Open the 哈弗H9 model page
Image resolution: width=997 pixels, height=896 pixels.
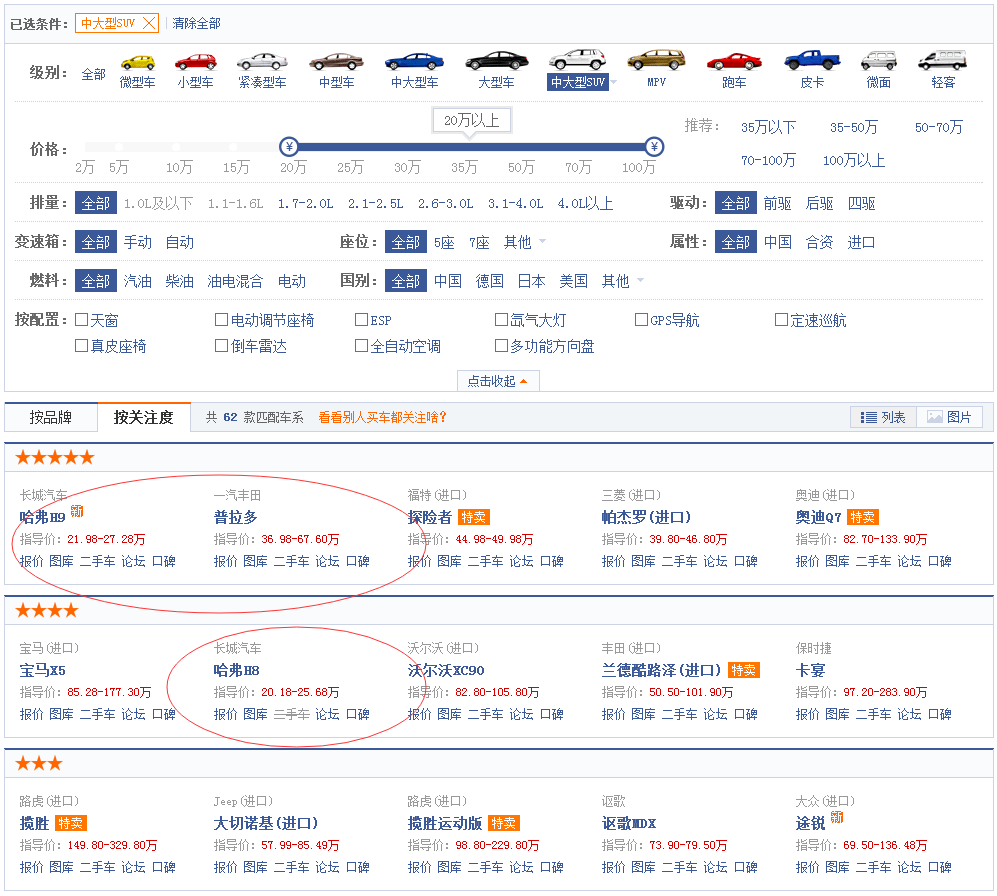[x=43, y=517]
